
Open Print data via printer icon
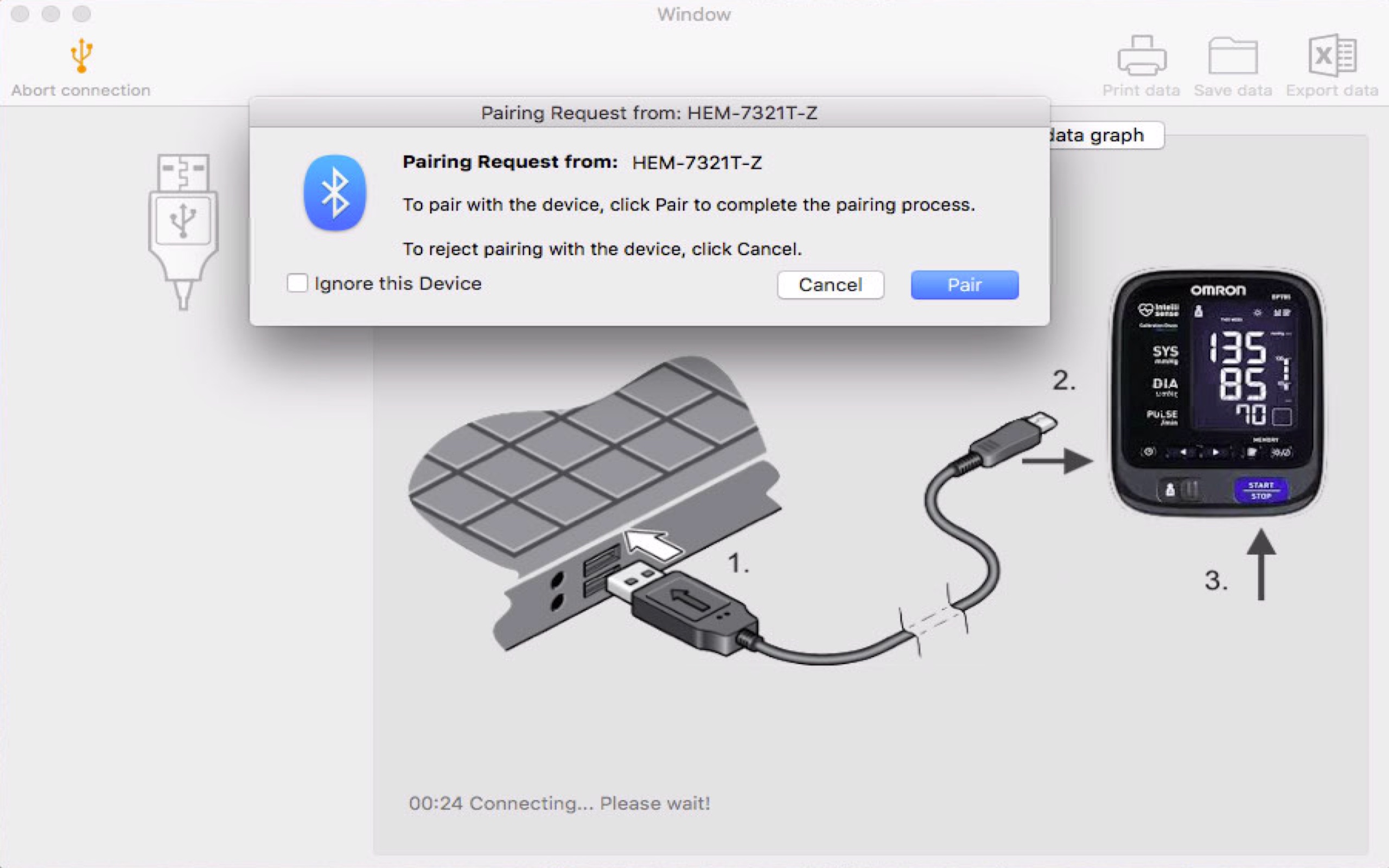(1141, 56)
